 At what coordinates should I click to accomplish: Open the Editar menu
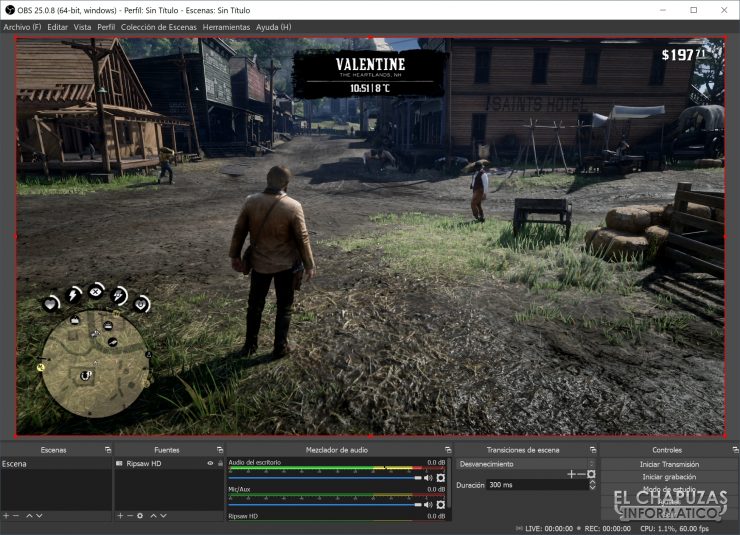coord(58,27)
